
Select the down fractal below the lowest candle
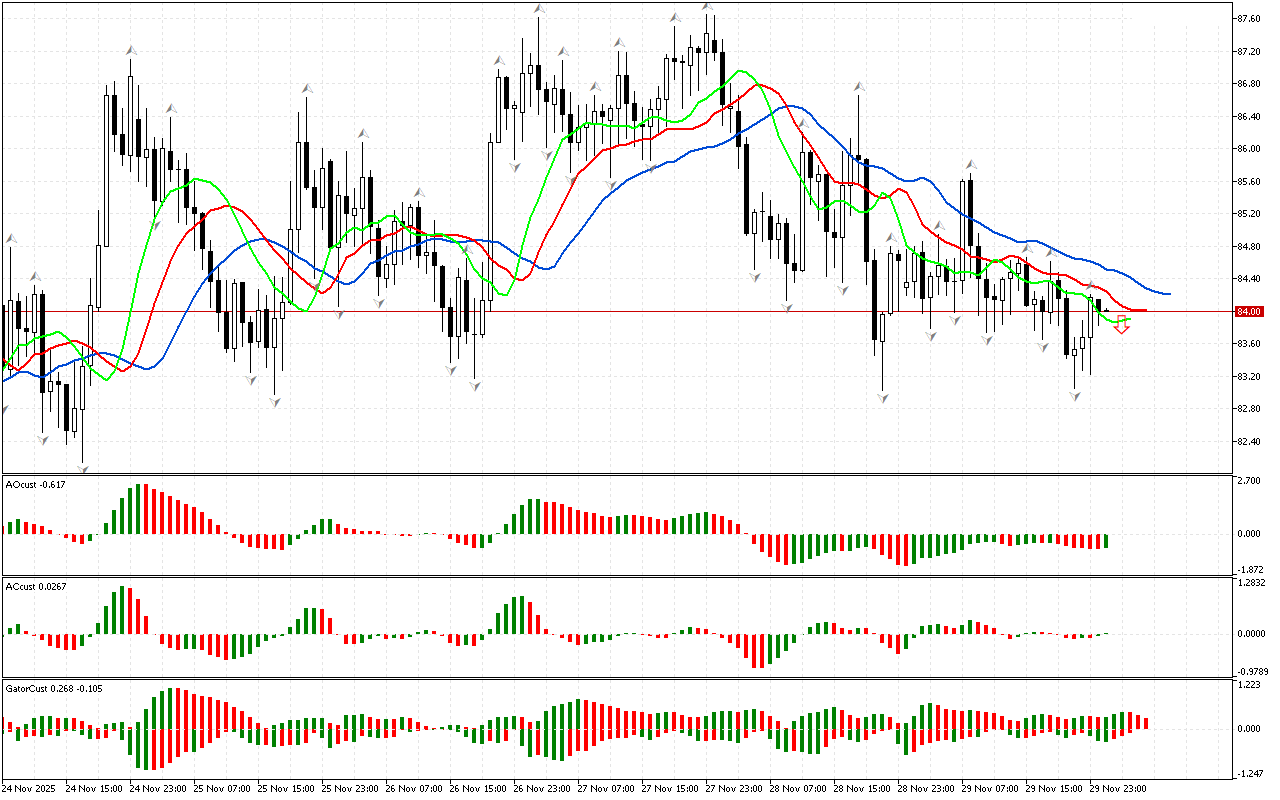[x=83, y=468]
